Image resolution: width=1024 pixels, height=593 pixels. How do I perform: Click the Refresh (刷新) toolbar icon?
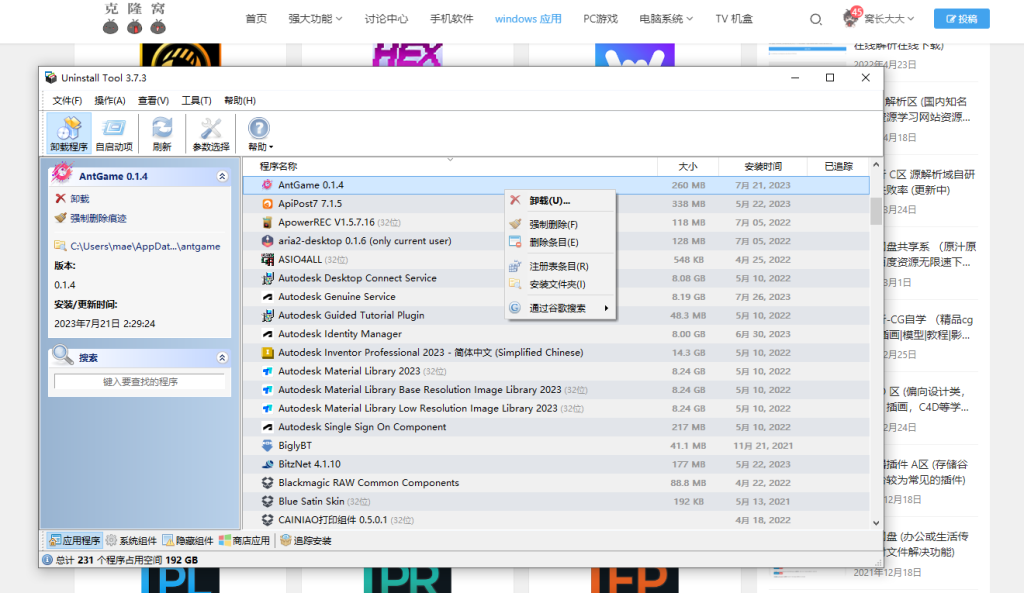click(162, 133)
